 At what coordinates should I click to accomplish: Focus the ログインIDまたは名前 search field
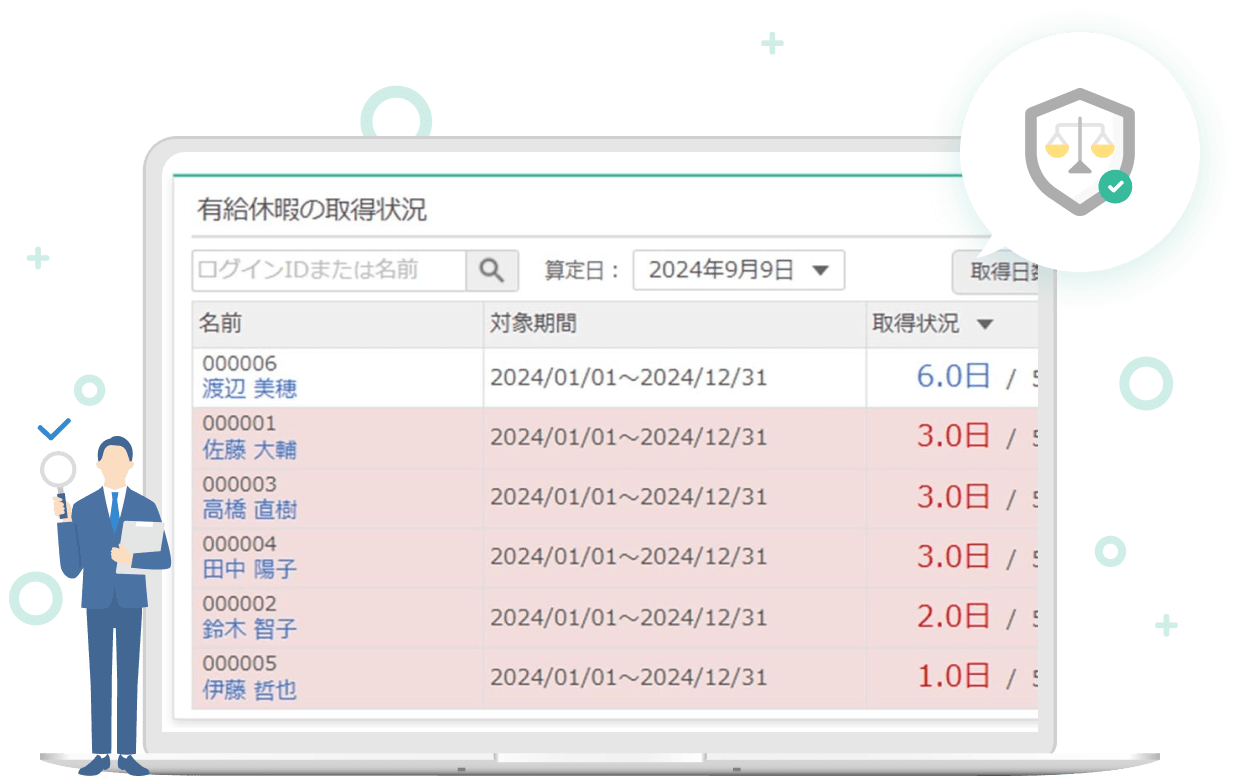329,270
